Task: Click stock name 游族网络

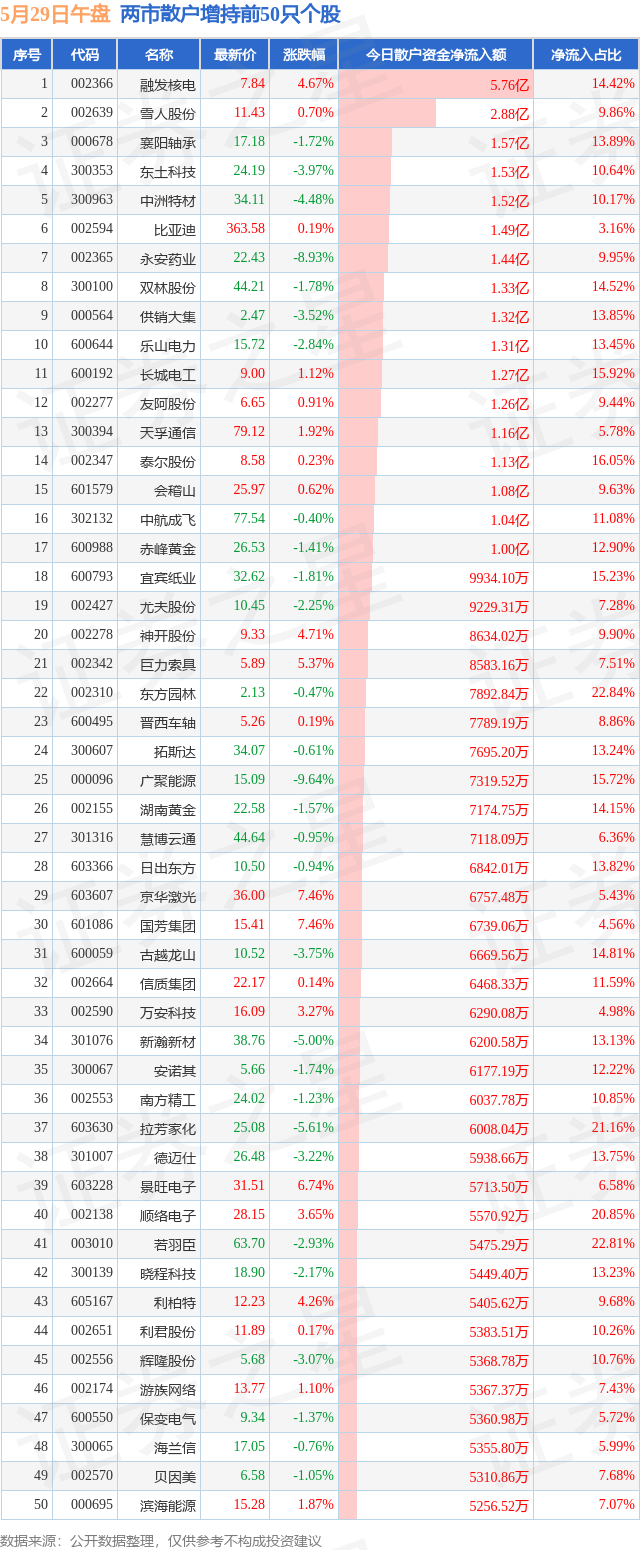Action: click(x=168, y=1390)
